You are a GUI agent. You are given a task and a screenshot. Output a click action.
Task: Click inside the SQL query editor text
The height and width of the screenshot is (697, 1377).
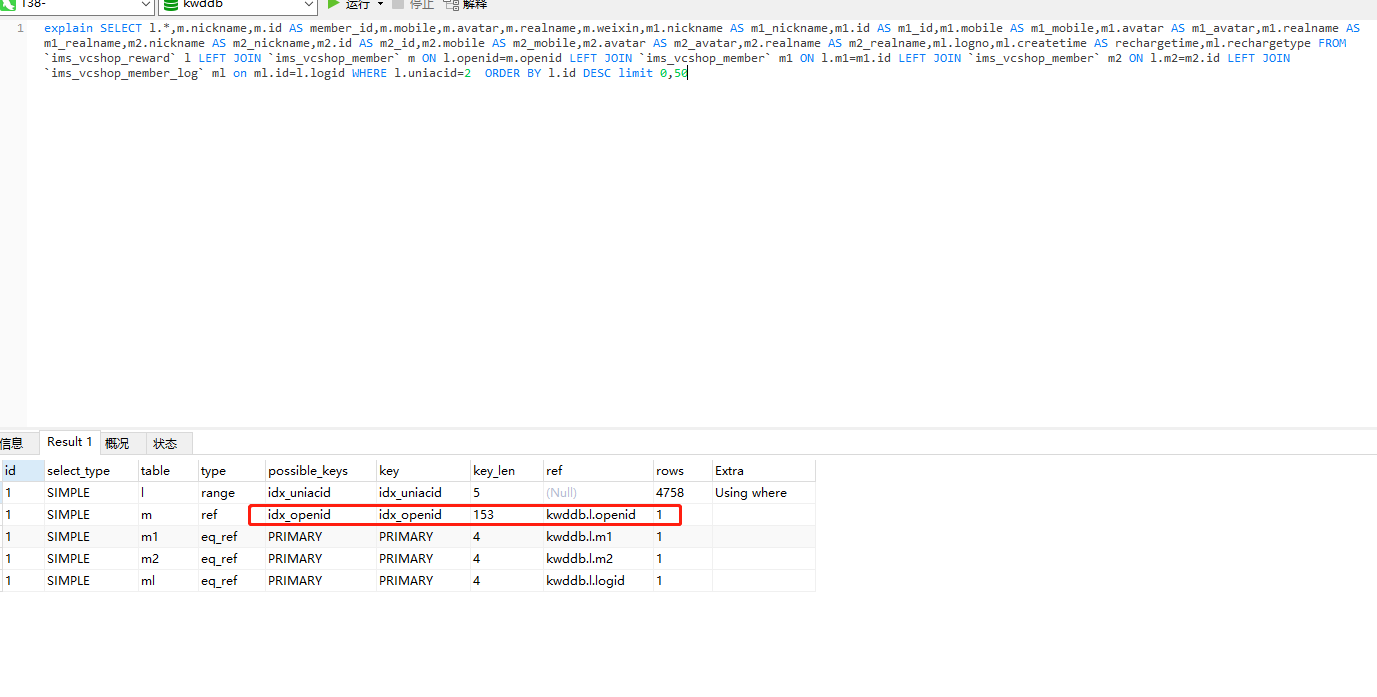[700, 51]
